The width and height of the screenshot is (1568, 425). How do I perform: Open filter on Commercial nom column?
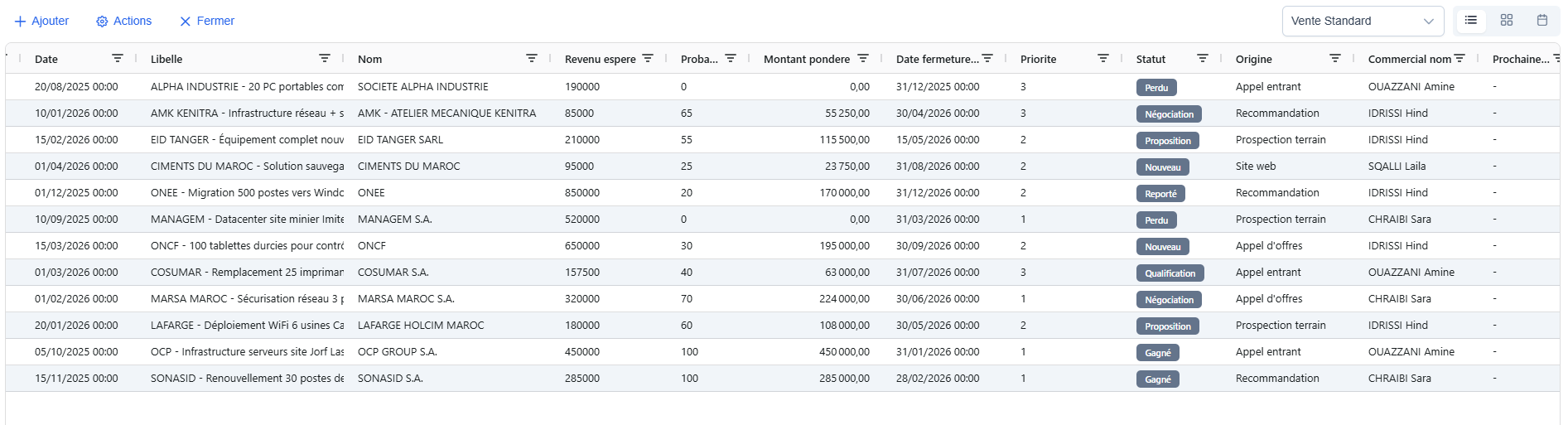click(1459, 59)
